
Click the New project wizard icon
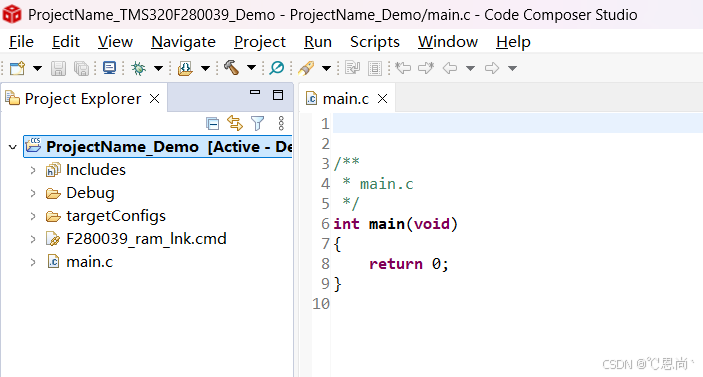[17, 68]
